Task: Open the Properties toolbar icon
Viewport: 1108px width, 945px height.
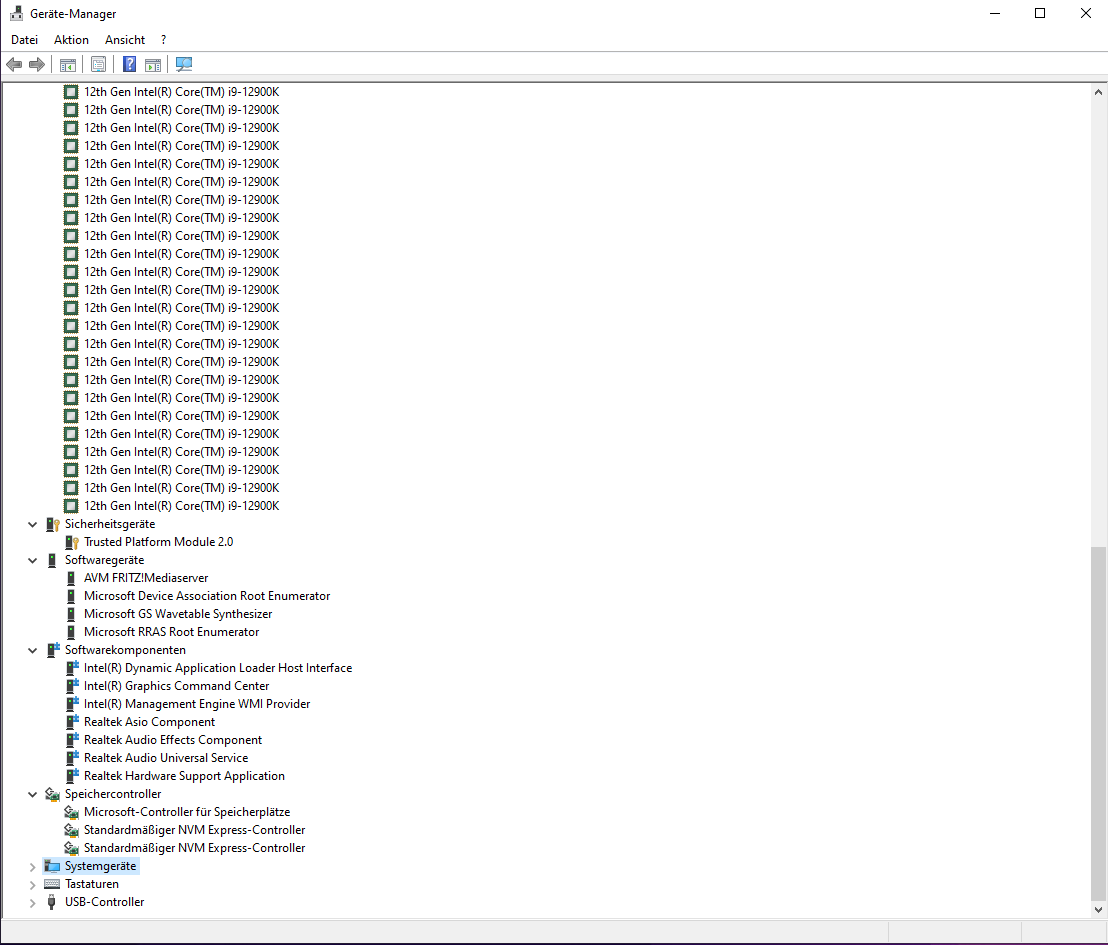Action: click(x=98, y=64)
